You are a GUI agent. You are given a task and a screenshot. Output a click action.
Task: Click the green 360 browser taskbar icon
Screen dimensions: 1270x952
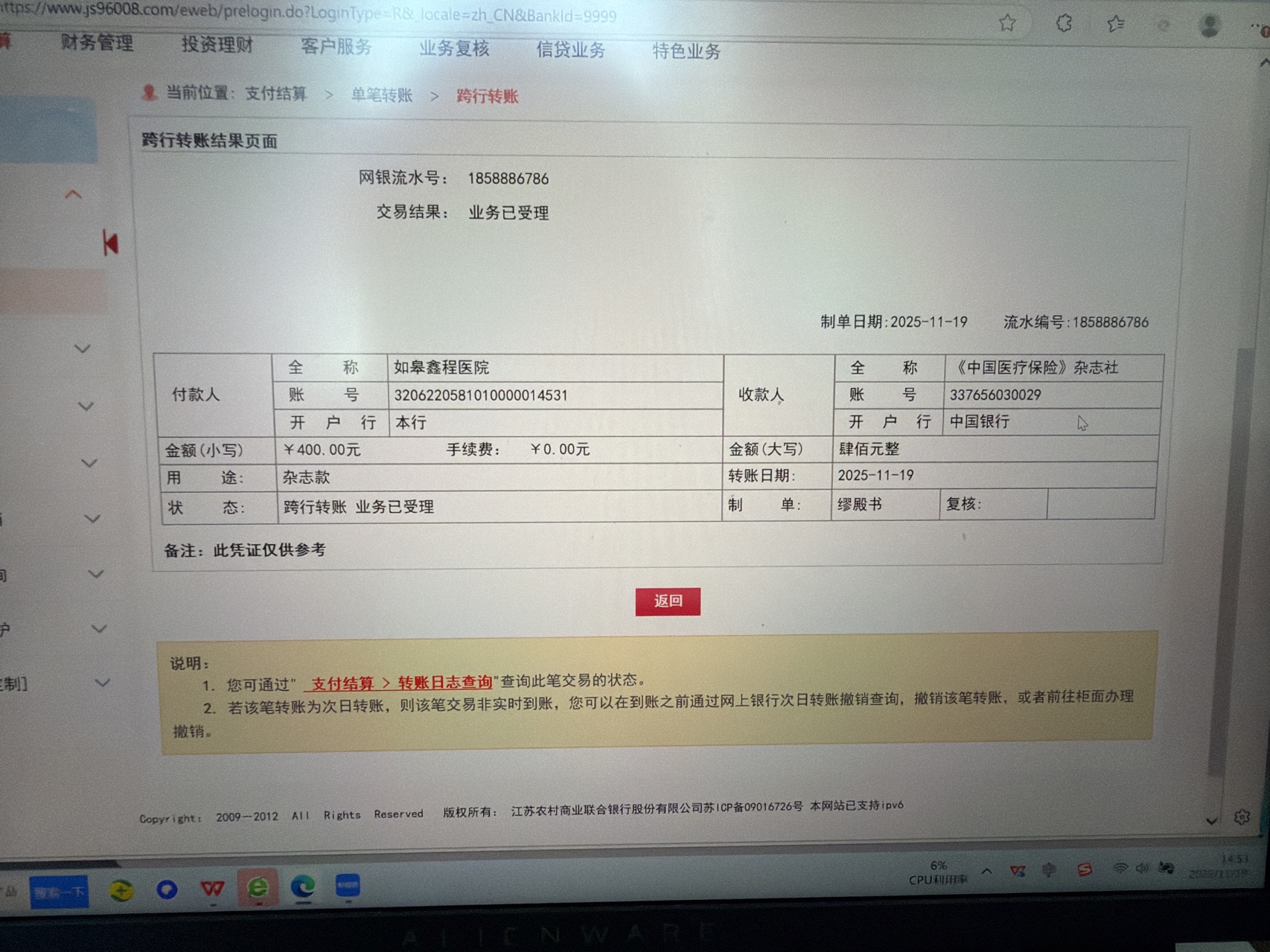coord(258,887)
